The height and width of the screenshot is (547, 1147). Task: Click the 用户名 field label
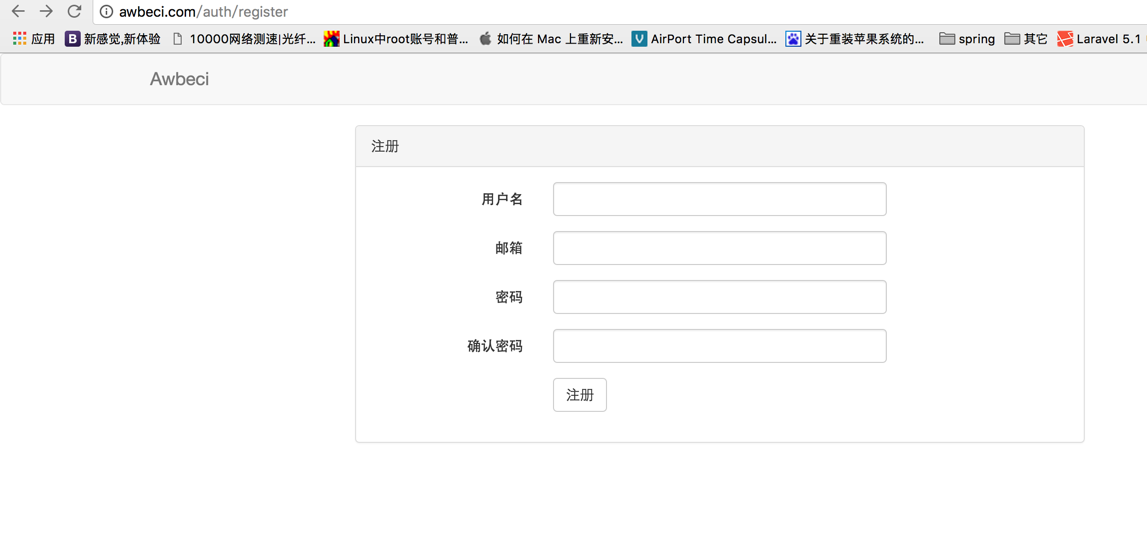coord(502,199)
